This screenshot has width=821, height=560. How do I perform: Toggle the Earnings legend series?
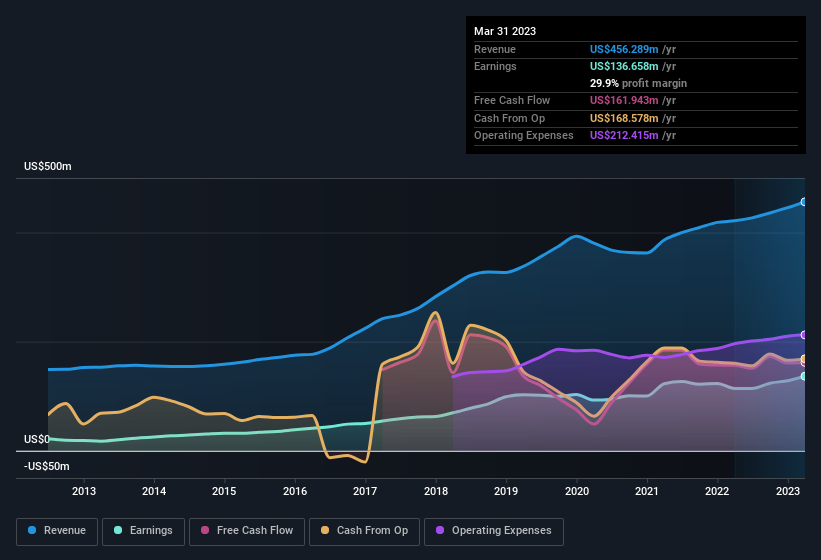click(143, 531)
